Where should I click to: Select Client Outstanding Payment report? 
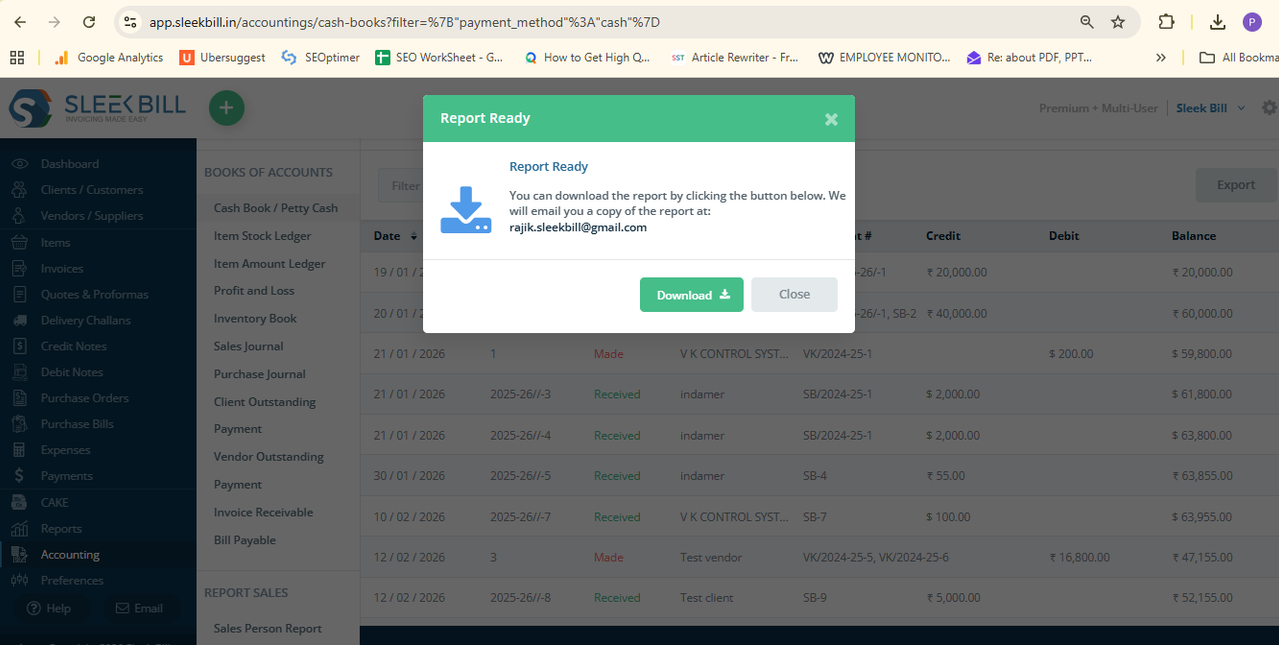(265, 415)
